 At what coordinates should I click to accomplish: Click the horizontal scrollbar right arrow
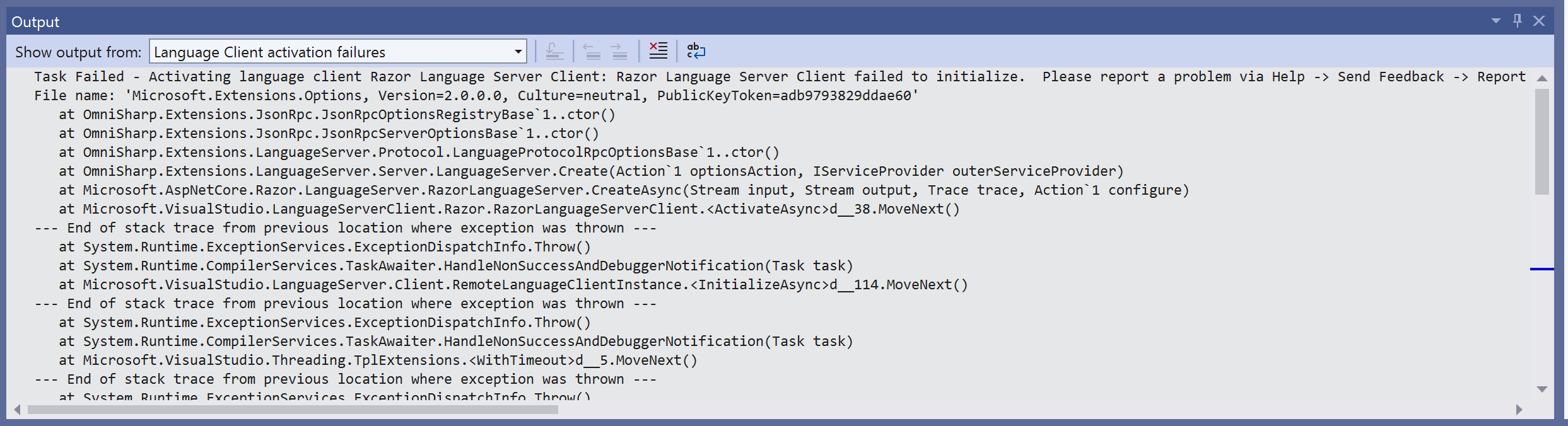point(1519,410)
